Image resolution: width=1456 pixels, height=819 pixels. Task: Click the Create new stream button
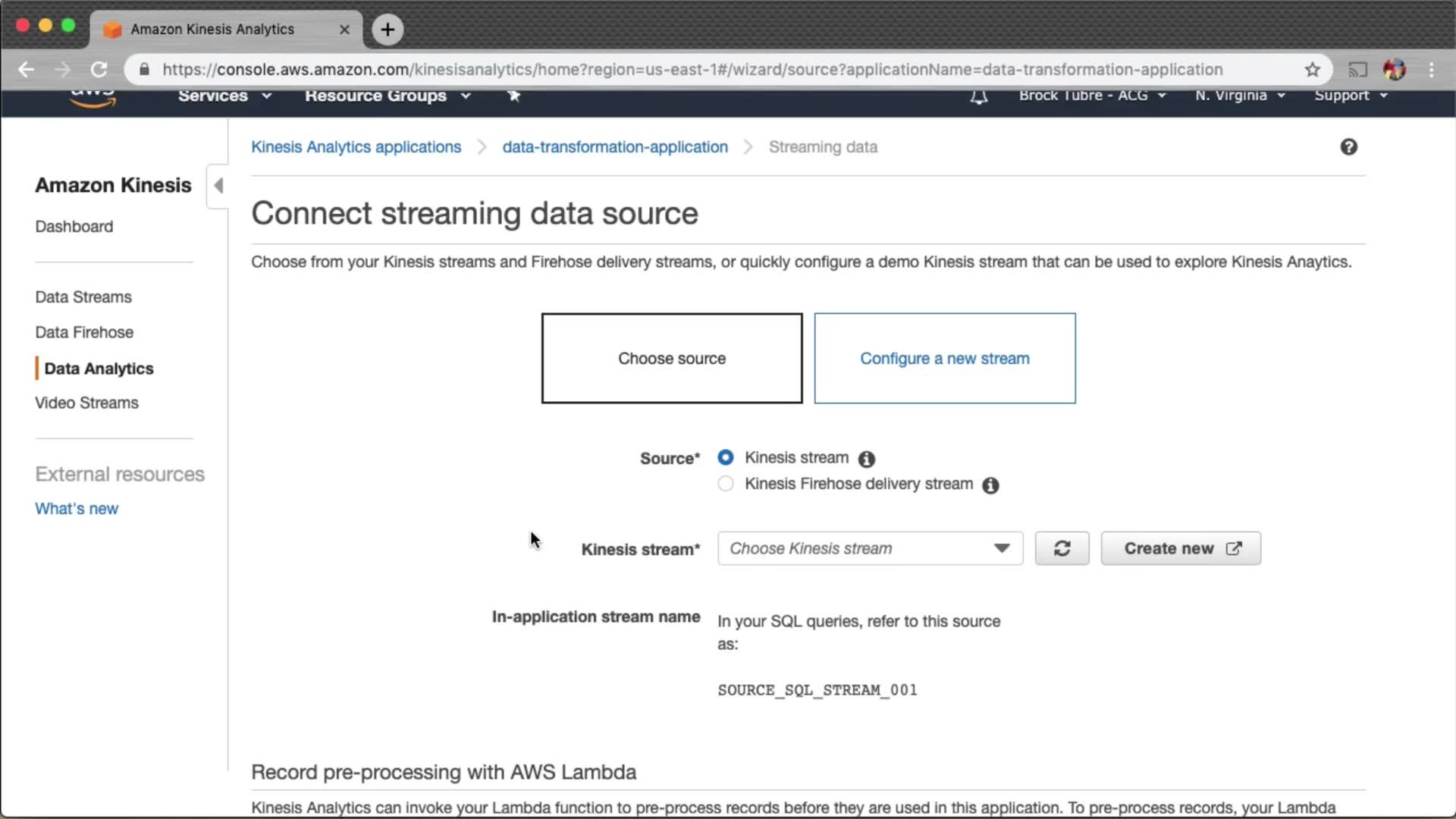pyautogui.click(x=1181, y=548)
